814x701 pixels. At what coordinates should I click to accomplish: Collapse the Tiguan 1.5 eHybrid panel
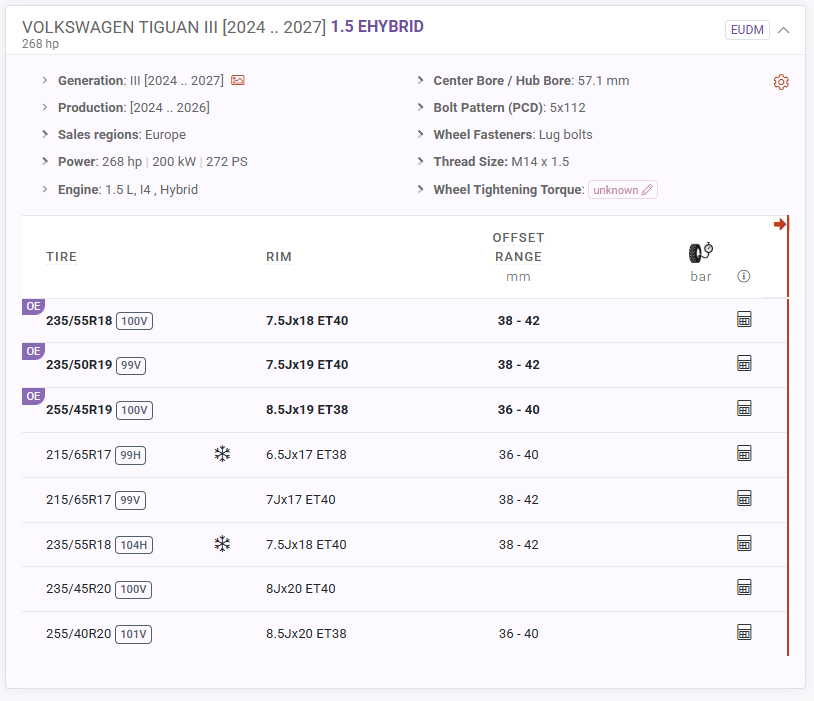pos(784,30)
